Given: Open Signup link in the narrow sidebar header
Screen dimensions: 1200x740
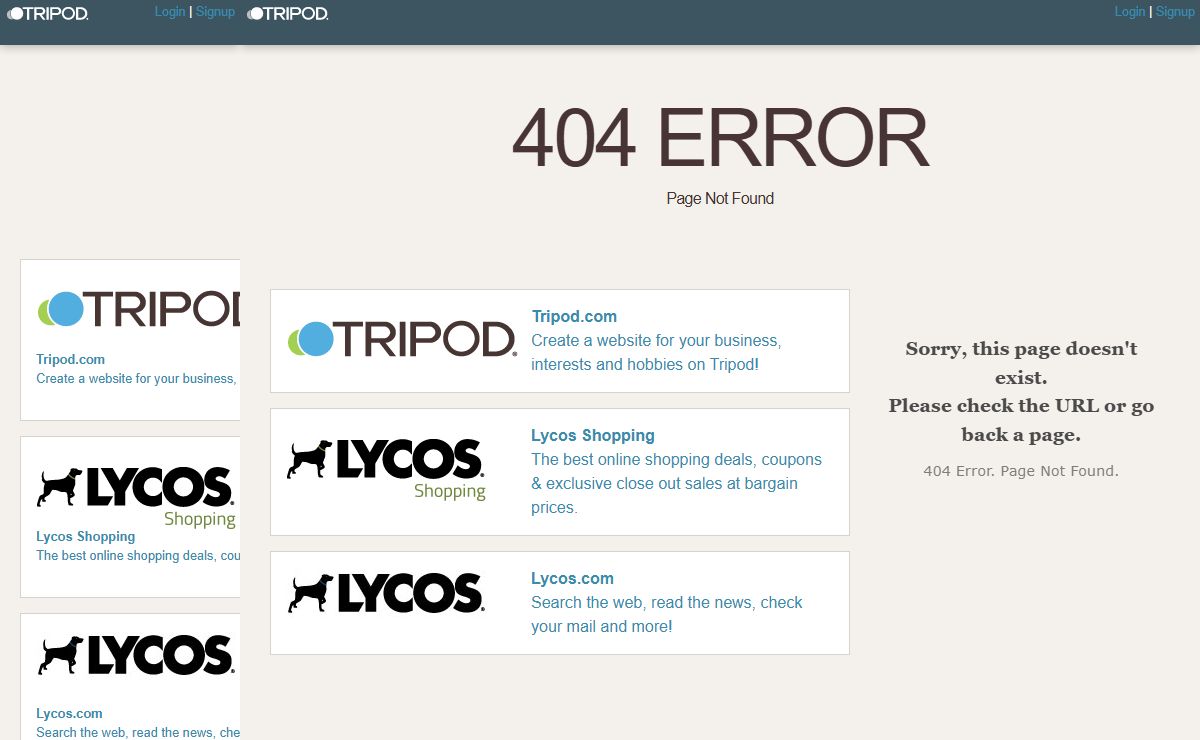Looking at the screenshot, I should tap(215, 12).
